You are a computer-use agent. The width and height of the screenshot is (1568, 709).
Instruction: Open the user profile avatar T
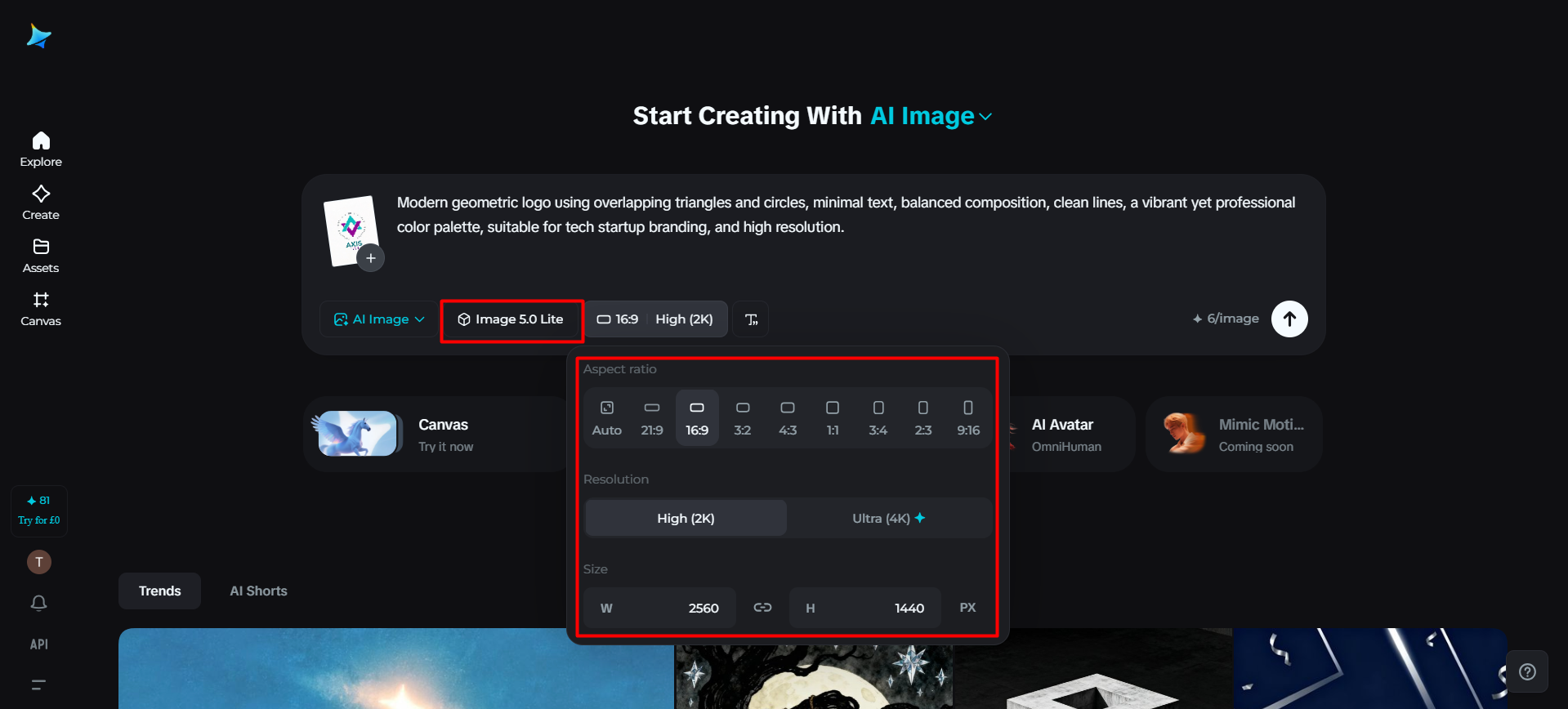click(39, 562)
